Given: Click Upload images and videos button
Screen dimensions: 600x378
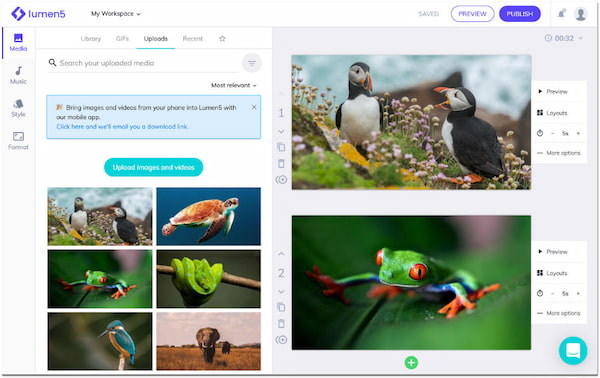Looking at the screenshot, I should coord(153,167).
